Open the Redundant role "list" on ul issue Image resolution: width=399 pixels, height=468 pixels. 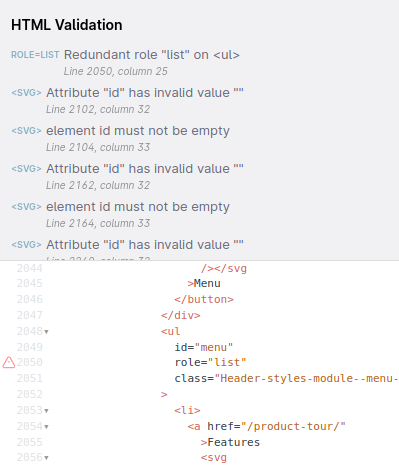[152, 55]
